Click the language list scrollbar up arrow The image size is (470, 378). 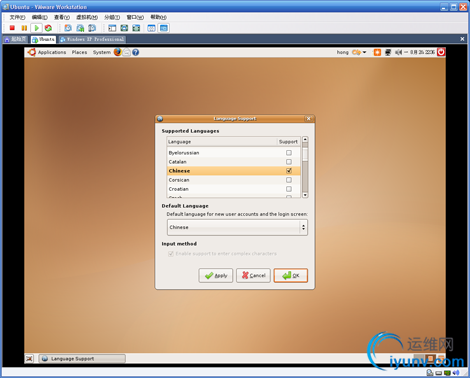click(305, 139)
